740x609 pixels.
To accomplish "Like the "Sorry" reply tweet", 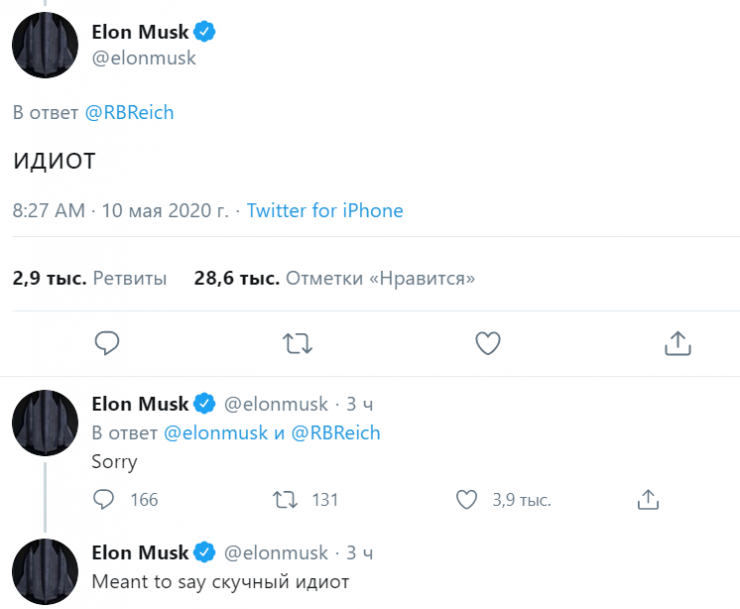I will point(465,499).
